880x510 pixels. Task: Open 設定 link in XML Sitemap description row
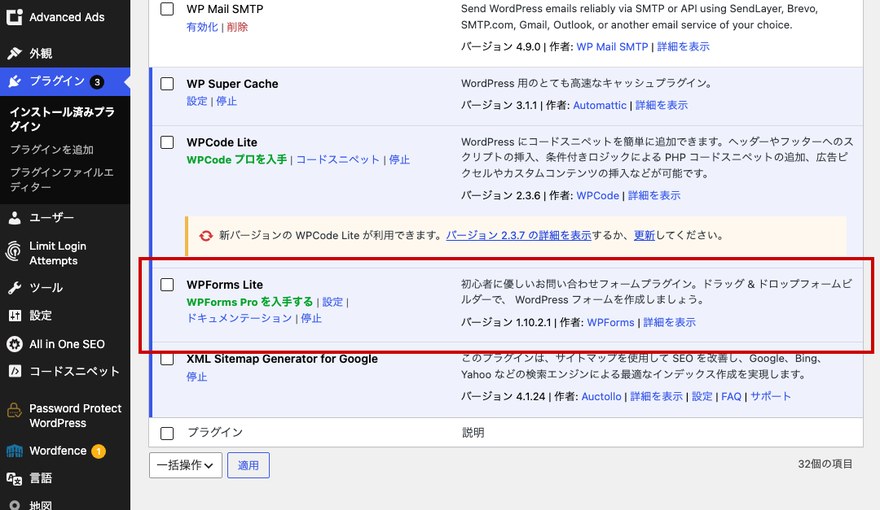702,397
